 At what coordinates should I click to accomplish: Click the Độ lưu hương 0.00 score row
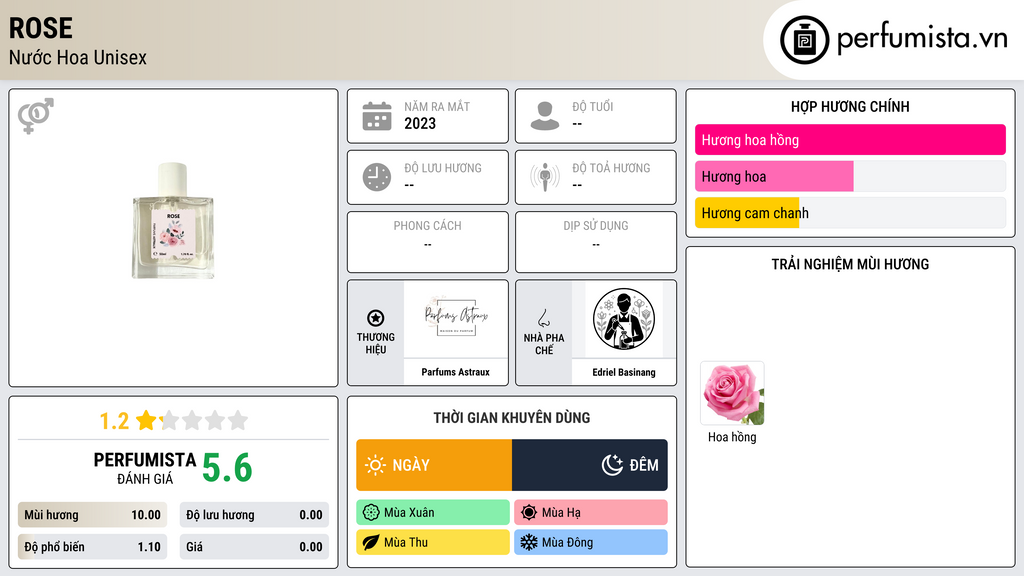point(254,515)
